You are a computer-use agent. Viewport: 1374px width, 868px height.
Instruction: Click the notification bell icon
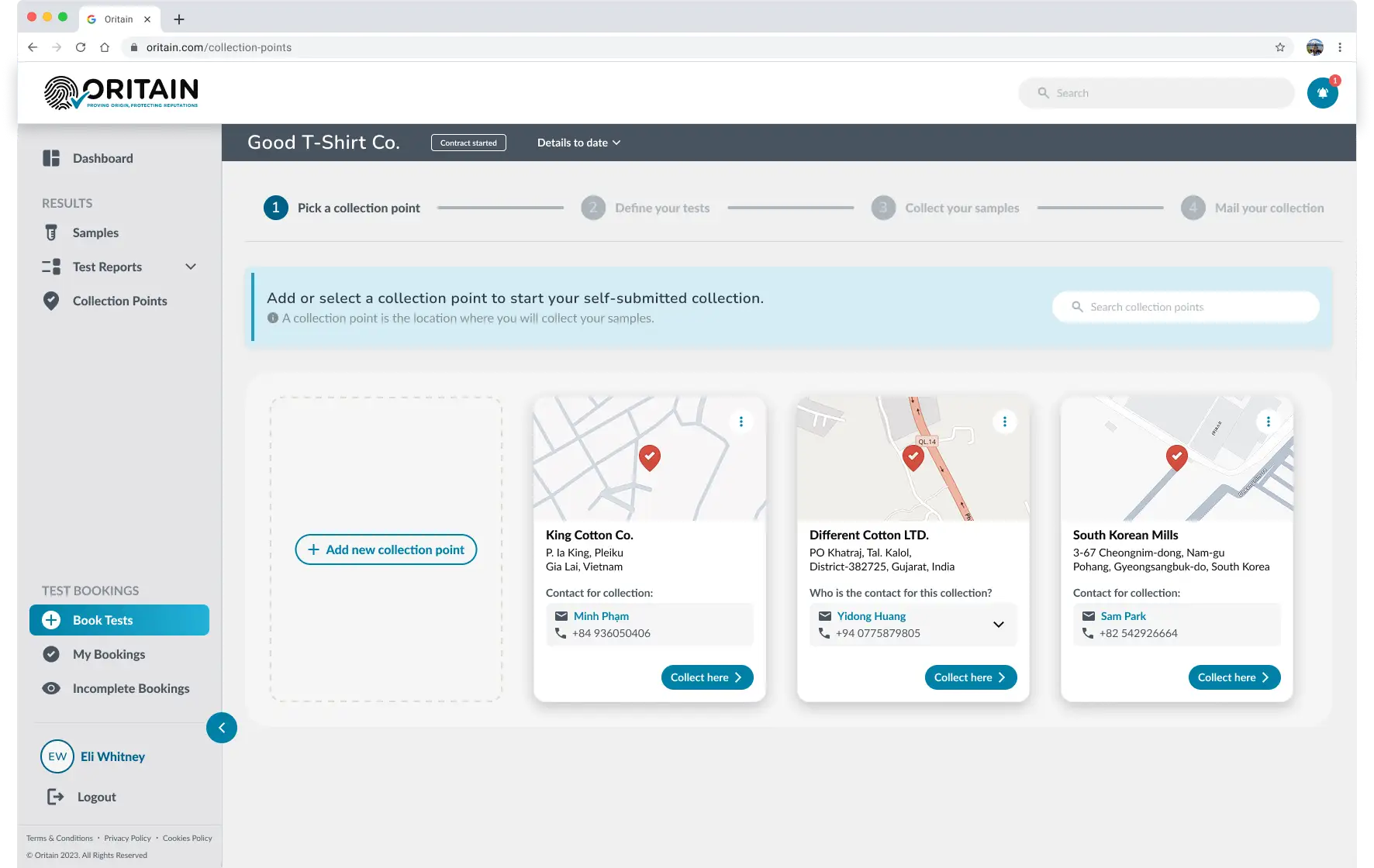click(1323, 92)
